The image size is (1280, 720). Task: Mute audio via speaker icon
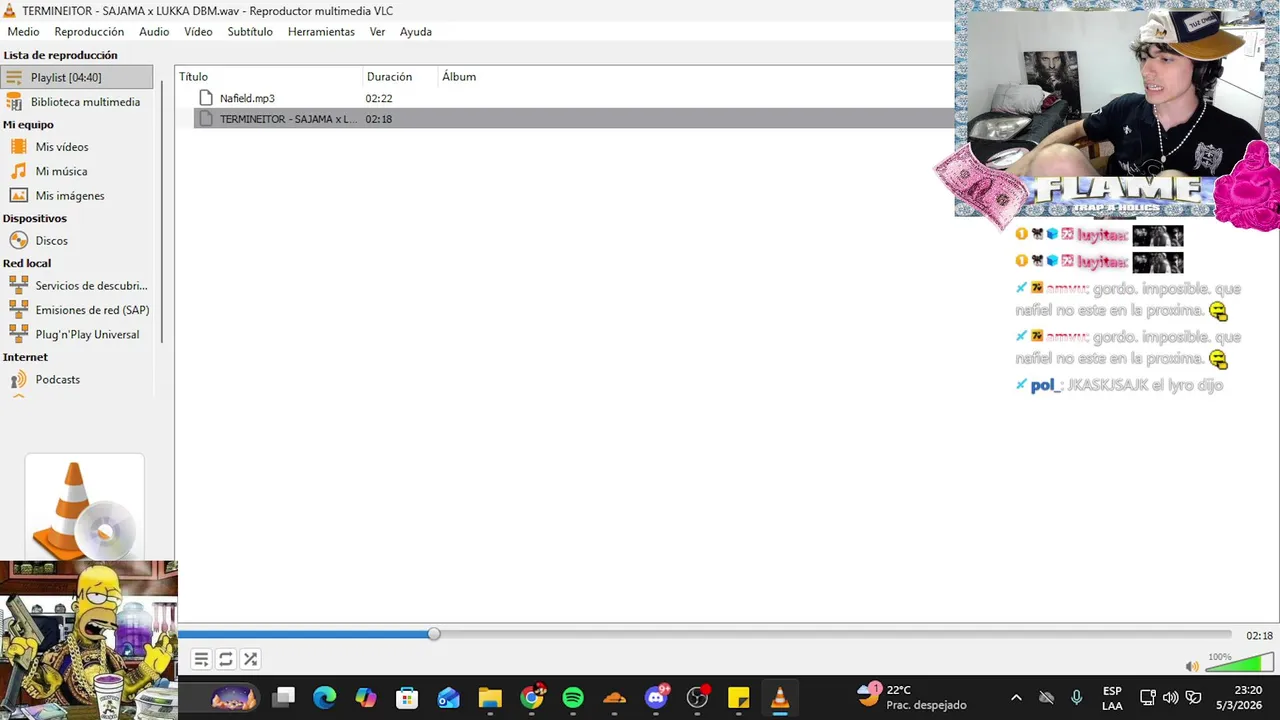(x=1192, y=666)
